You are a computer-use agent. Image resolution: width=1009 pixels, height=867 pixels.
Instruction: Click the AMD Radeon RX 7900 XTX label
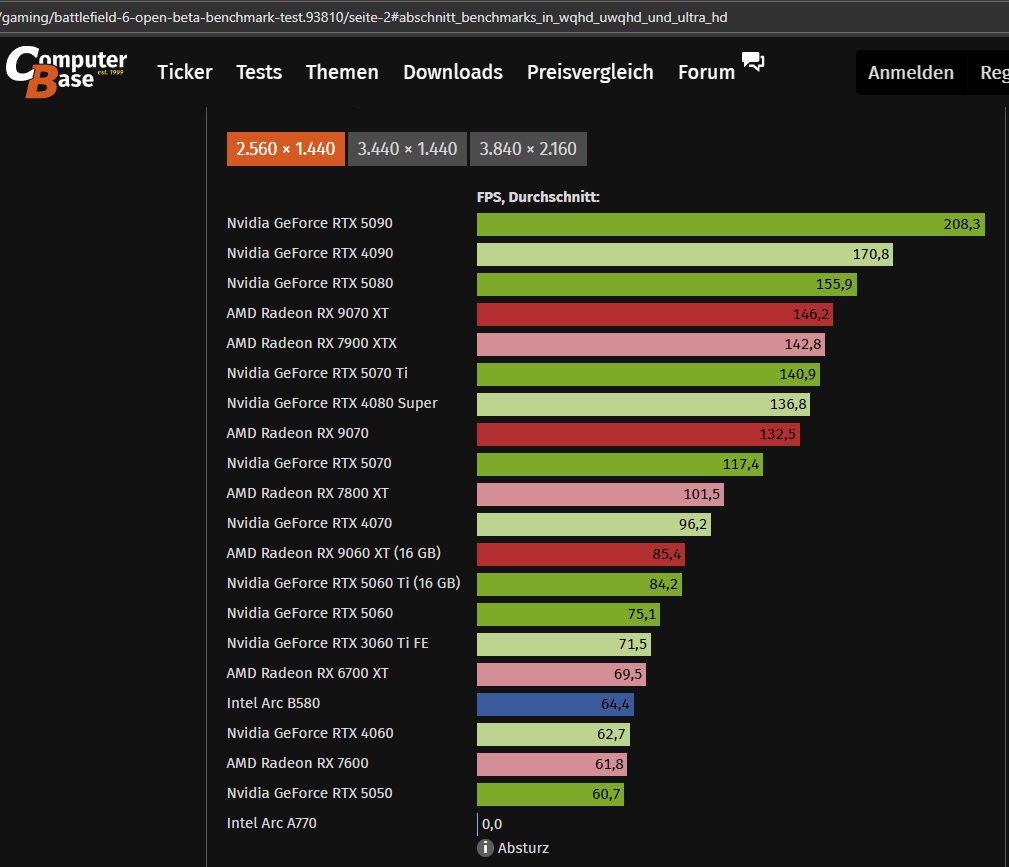(x=311, y=343)
